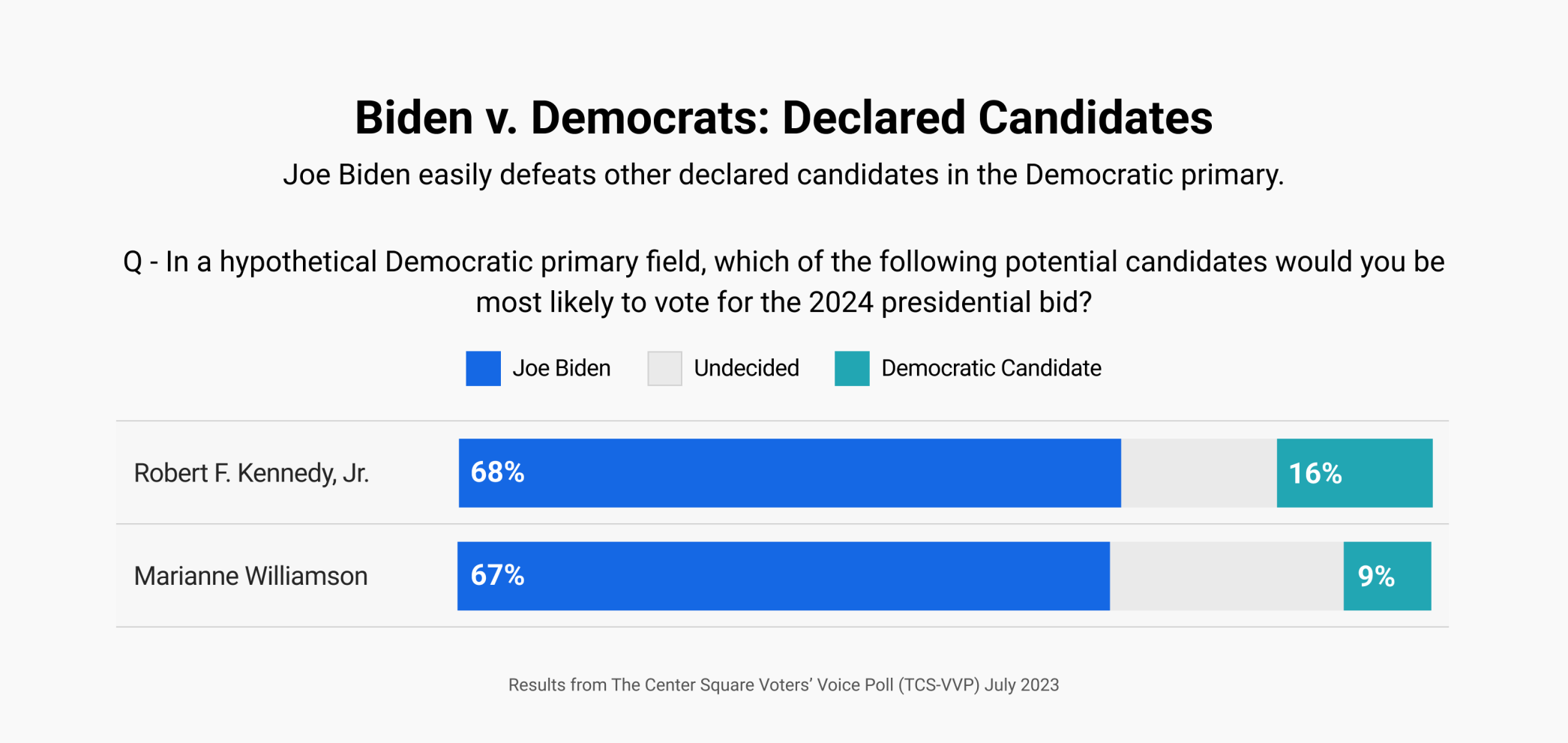The height and width of the screenshot is (743, 1568).
Task: Click the Robert F. Kennedy, Jr. row label
Action: [x=251, y=473]
